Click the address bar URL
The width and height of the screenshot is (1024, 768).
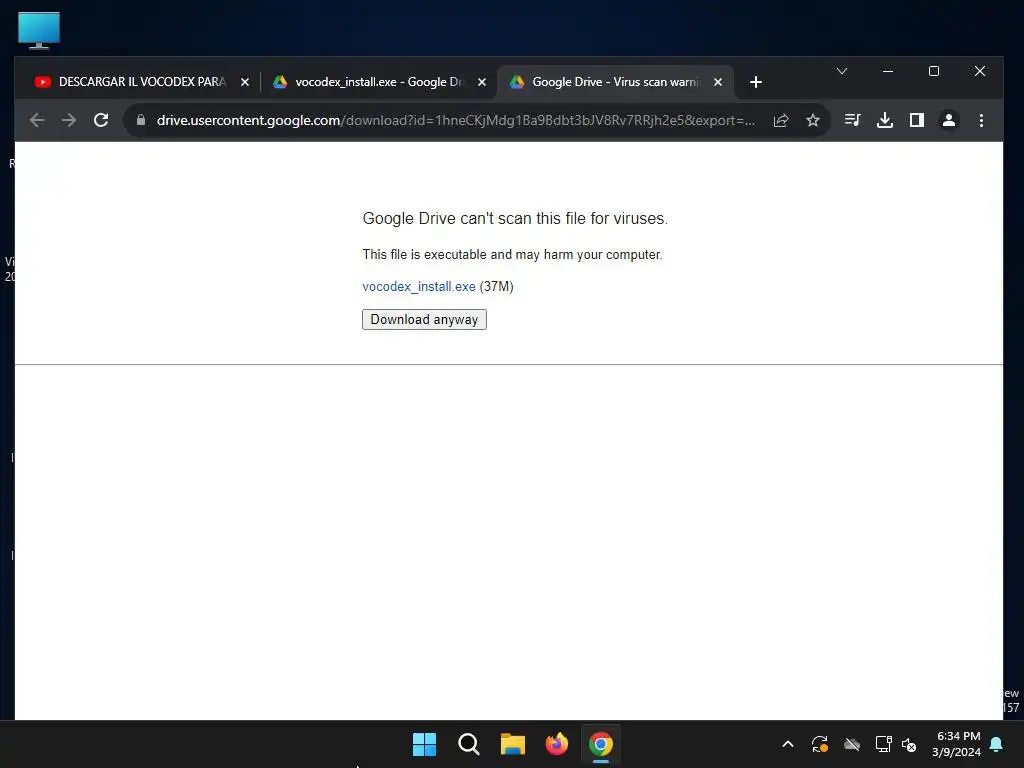pyautogui.click(x=455, y=120)
